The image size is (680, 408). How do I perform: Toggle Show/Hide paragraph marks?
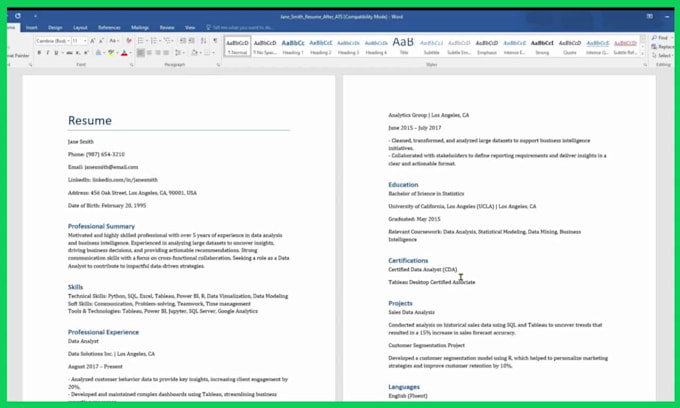pos(215,41)
